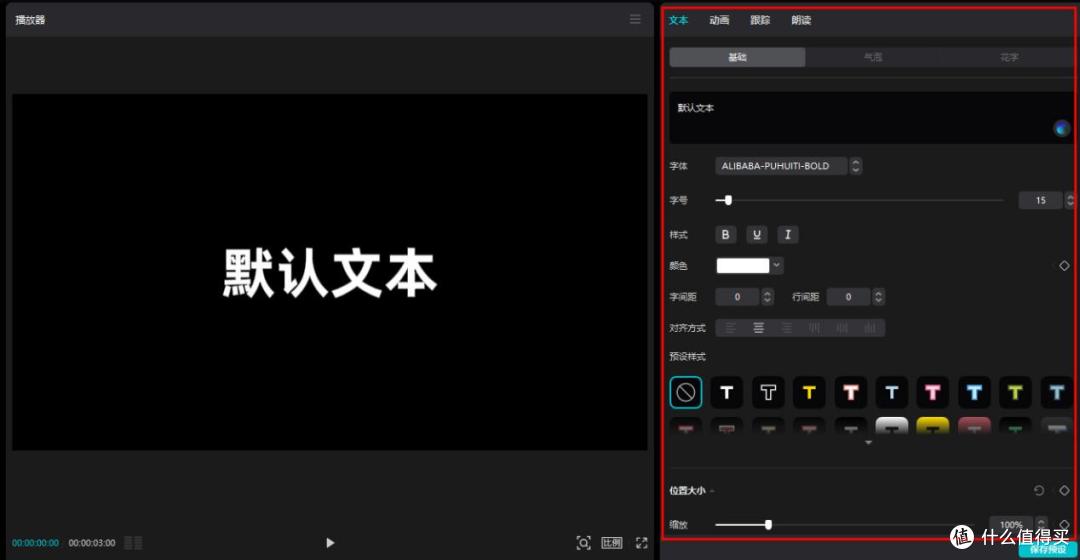Click the current timecode 00:00:00:00

click(35, 543)
